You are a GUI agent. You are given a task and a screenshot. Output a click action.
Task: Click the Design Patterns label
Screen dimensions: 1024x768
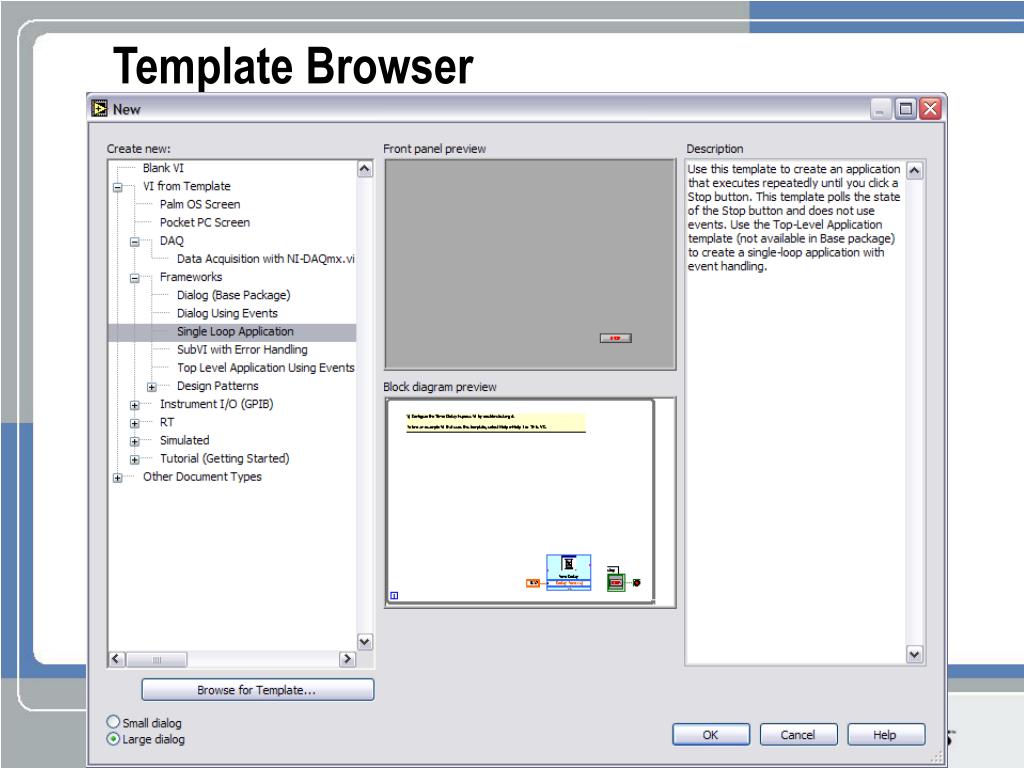coord(217,386)
